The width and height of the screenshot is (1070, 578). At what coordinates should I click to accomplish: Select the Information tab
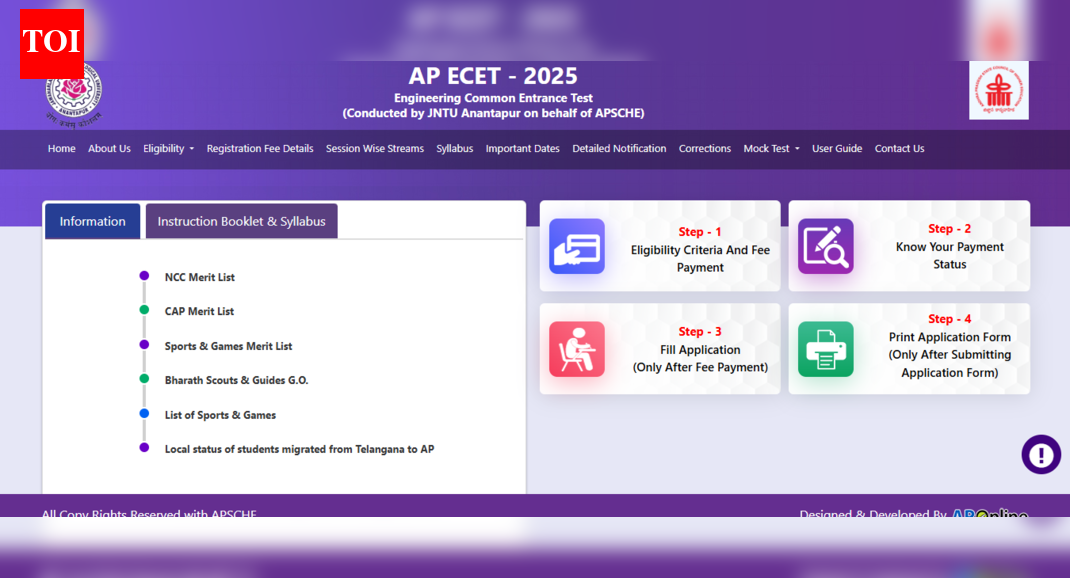(x=92, y=222)
